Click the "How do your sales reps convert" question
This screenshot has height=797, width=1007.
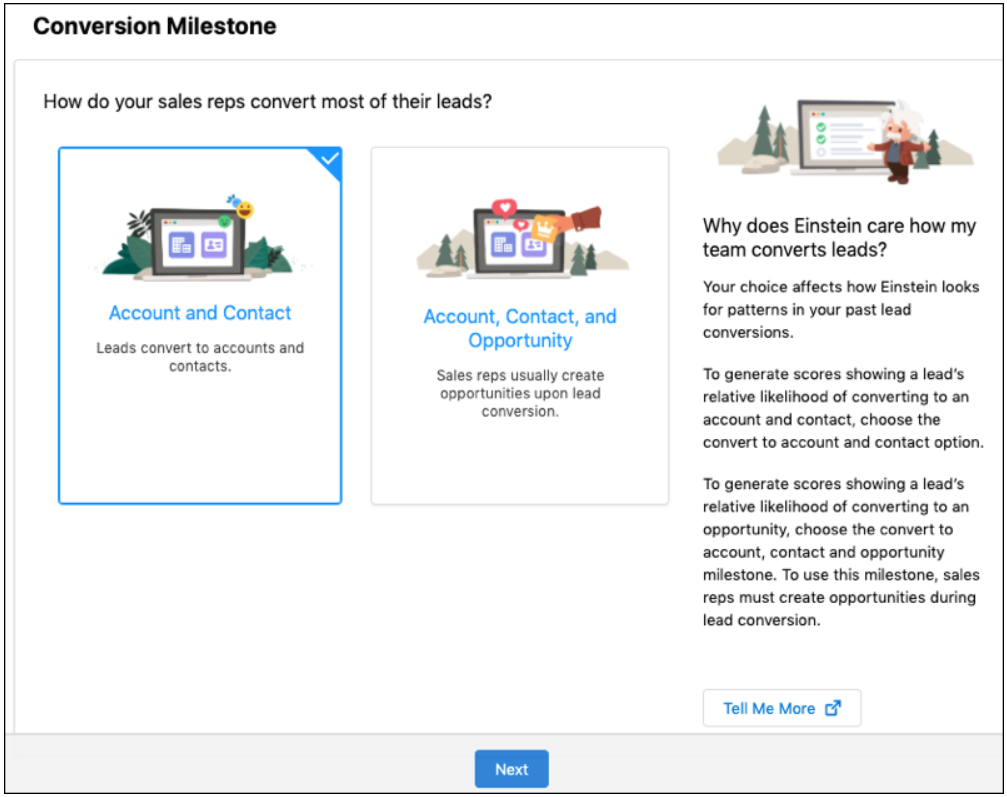[x=267, y=102]
